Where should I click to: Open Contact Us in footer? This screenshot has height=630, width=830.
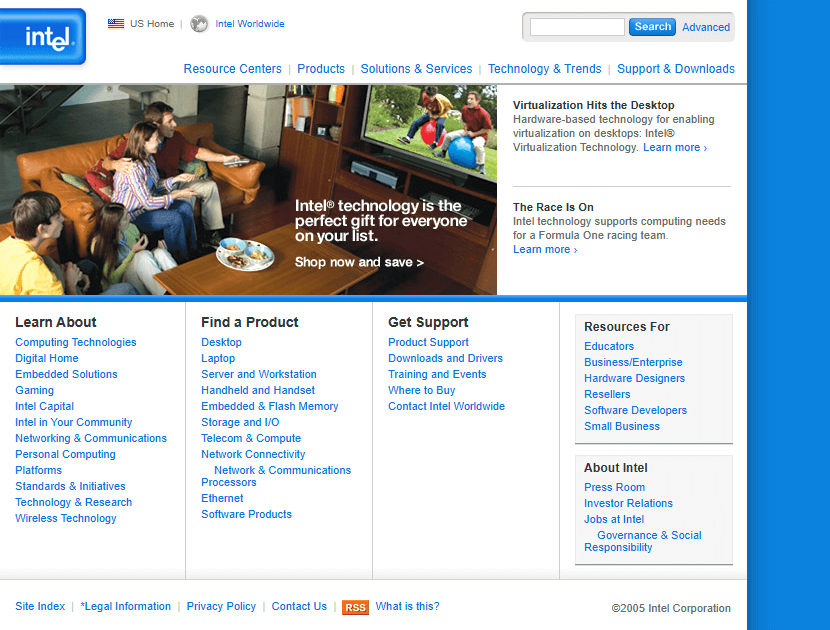point(299,606)
